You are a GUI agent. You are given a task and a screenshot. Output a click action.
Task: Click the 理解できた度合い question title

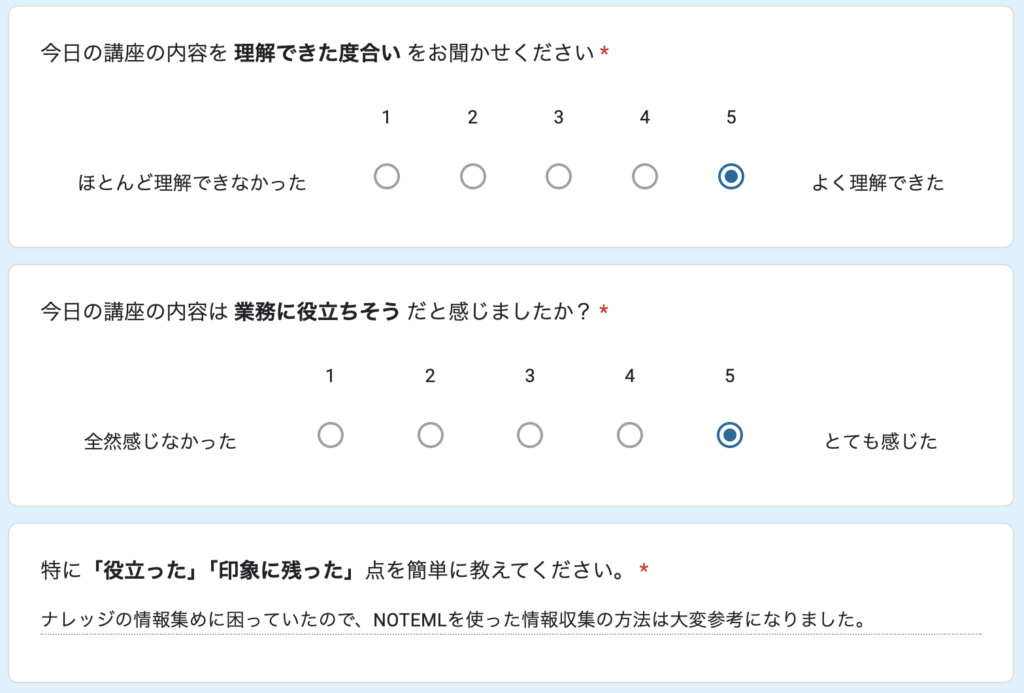[320, 53]
